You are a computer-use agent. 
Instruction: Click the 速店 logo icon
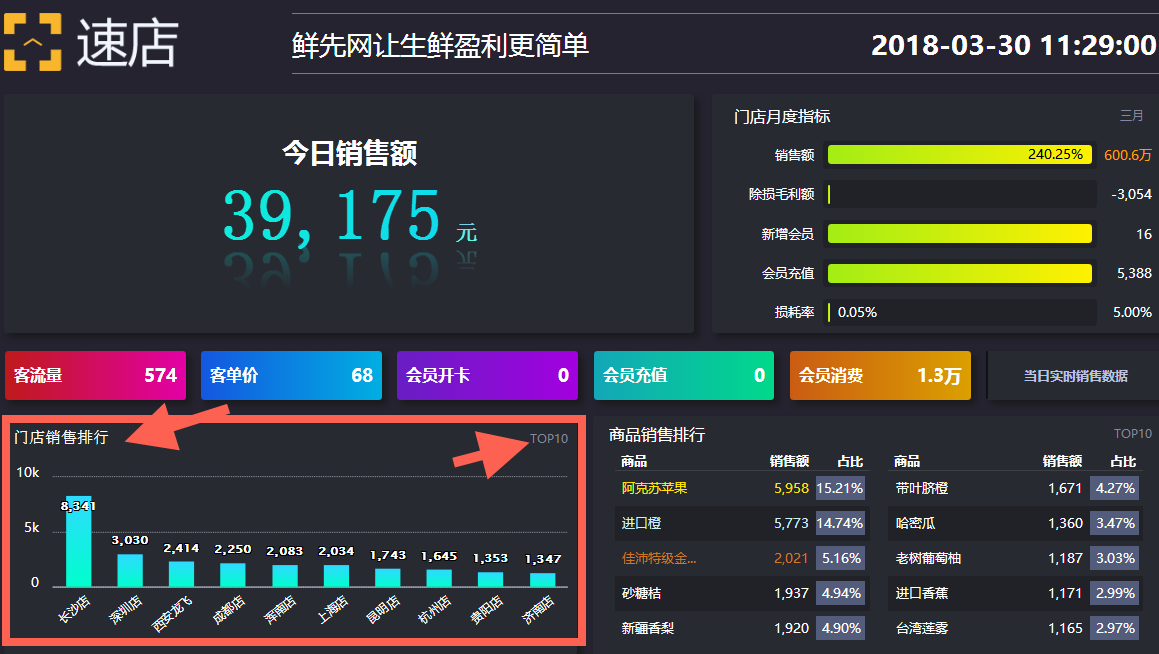pos(32,43)
